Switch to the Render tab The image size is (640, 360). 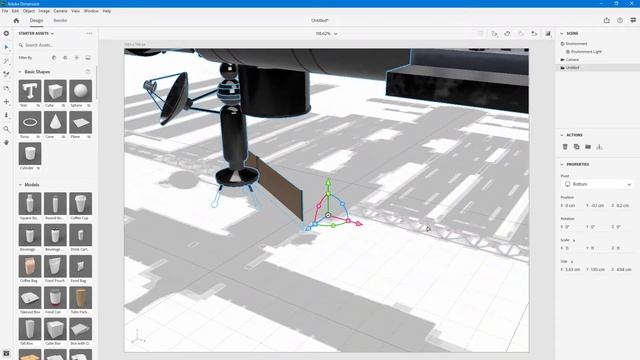tap(60, 20)
